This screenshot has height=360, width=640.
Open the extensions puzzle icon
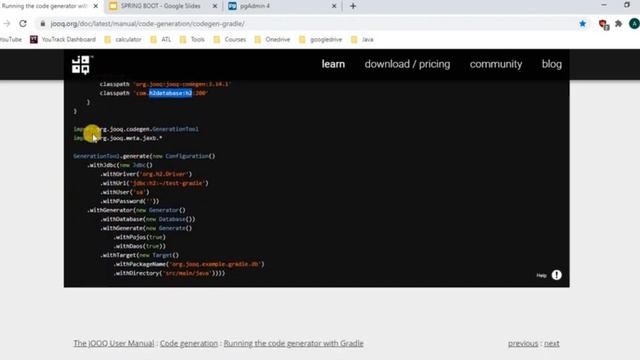tap(619, 24)
